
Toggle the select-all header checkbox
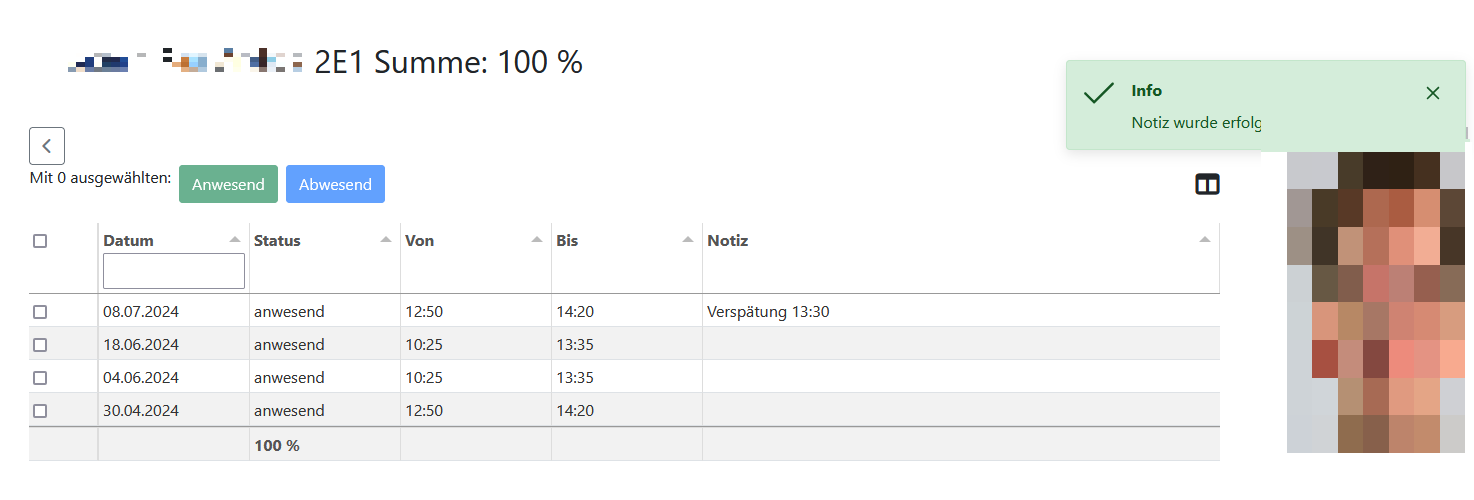pos(40,241)
